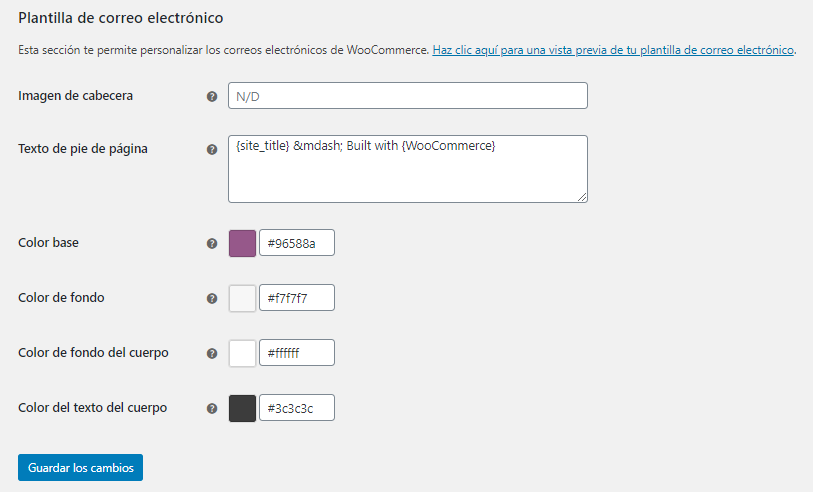Click the #ffffff hex color field

tap(296, 353)
